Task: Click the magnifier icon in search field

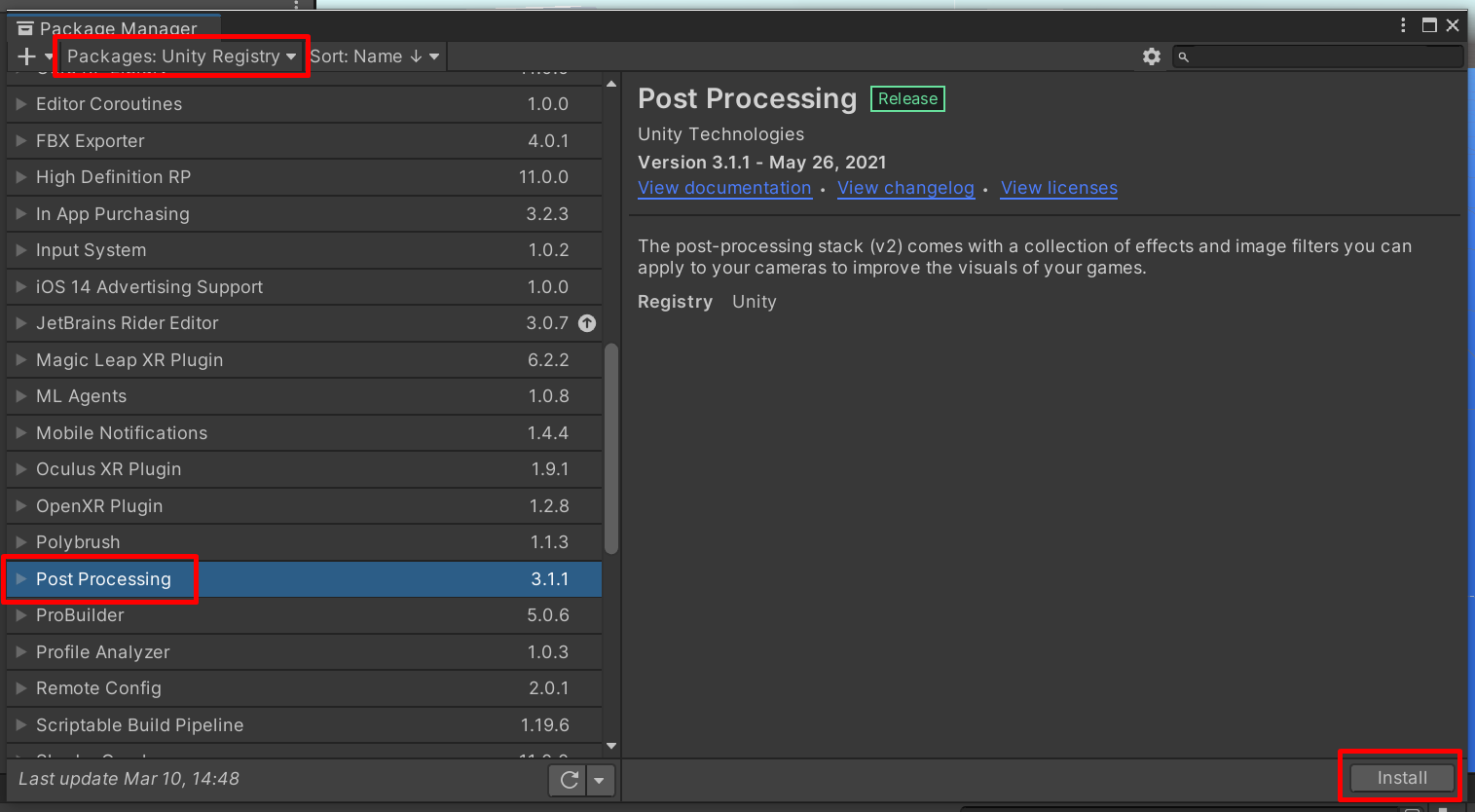Action: coord(1184,57)
